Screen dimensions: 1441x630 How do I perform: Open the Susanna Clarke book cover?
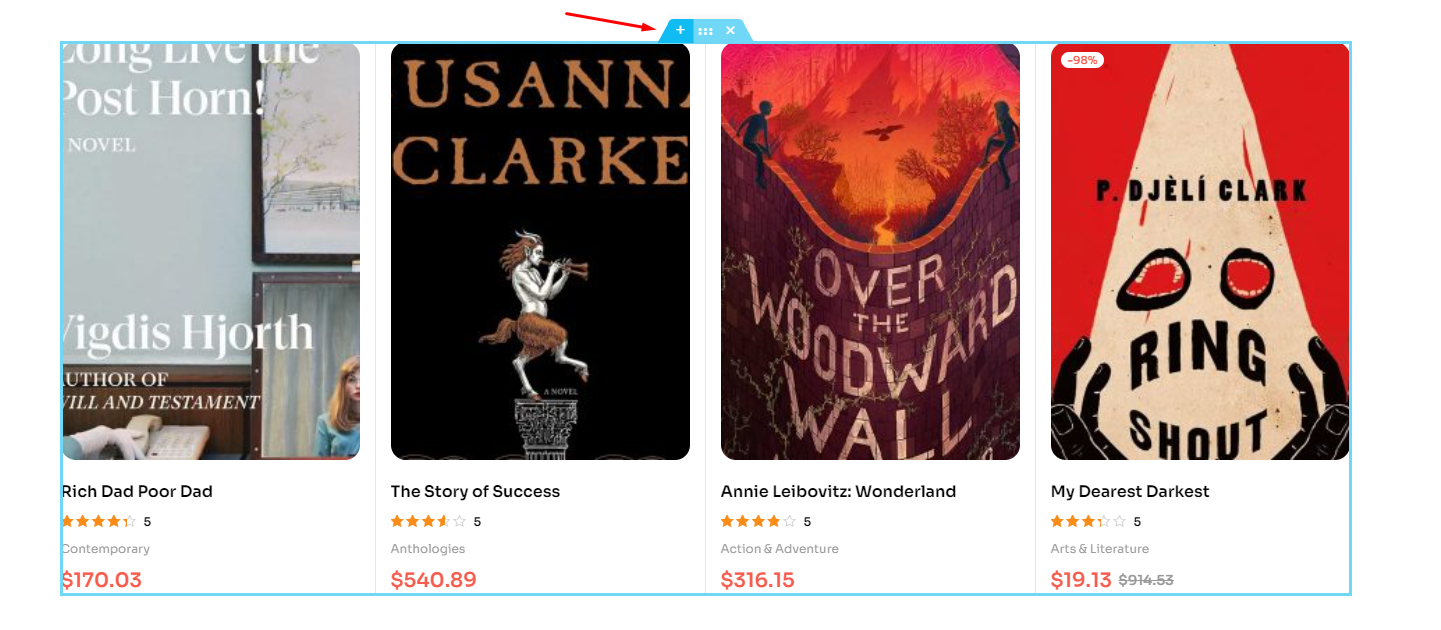point(540,251)
